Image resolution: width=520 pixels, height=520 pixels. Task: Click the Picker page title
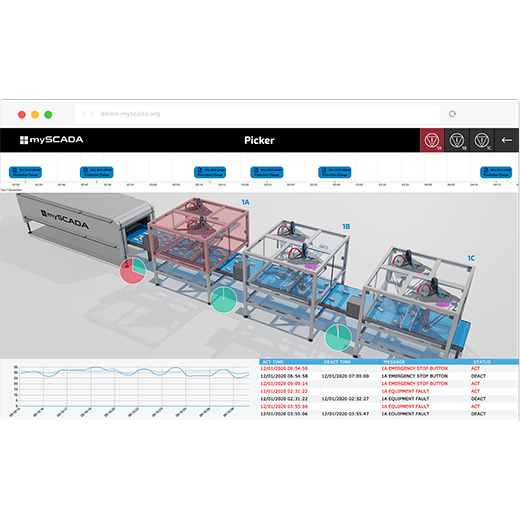(x=259, y=140)
